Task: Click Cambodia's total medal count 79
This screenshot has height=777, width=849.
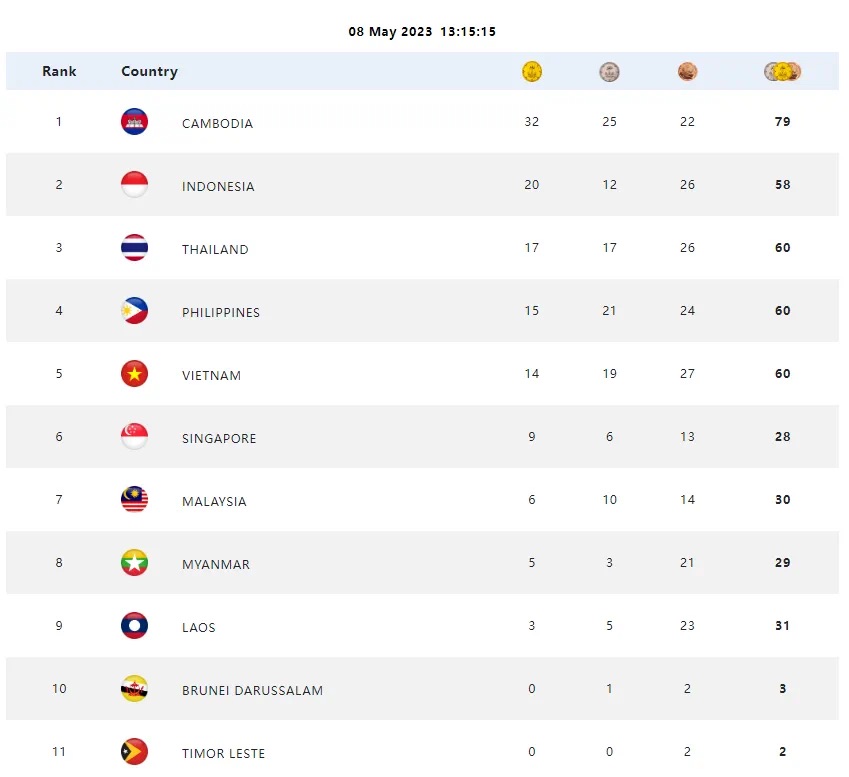Action: [782, 122]
